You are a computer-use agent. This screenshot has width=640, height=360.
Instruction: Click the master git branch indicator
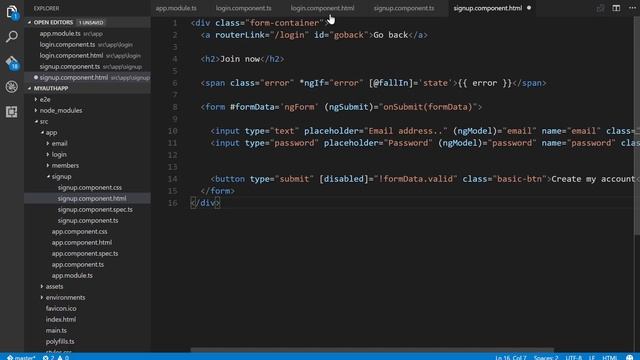[21, 357]
